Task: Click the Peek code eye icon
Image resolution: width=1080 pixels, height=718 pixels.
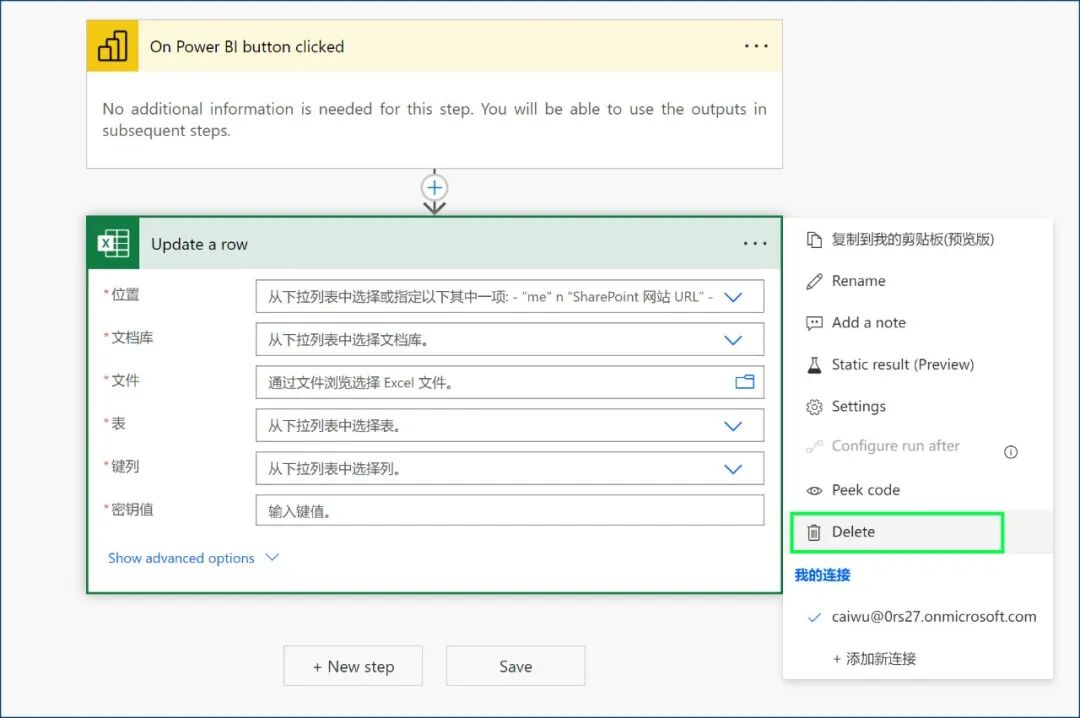Action: click(812, 489)
